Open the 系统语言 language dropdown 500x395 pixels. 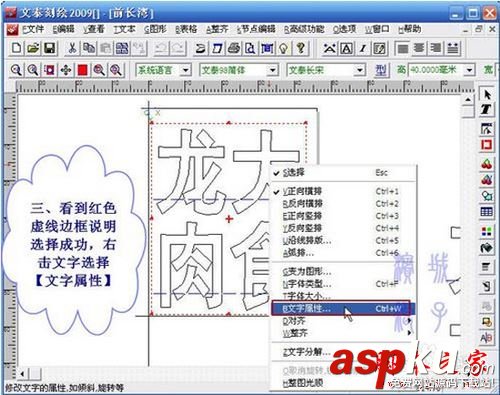coord(186,70)
